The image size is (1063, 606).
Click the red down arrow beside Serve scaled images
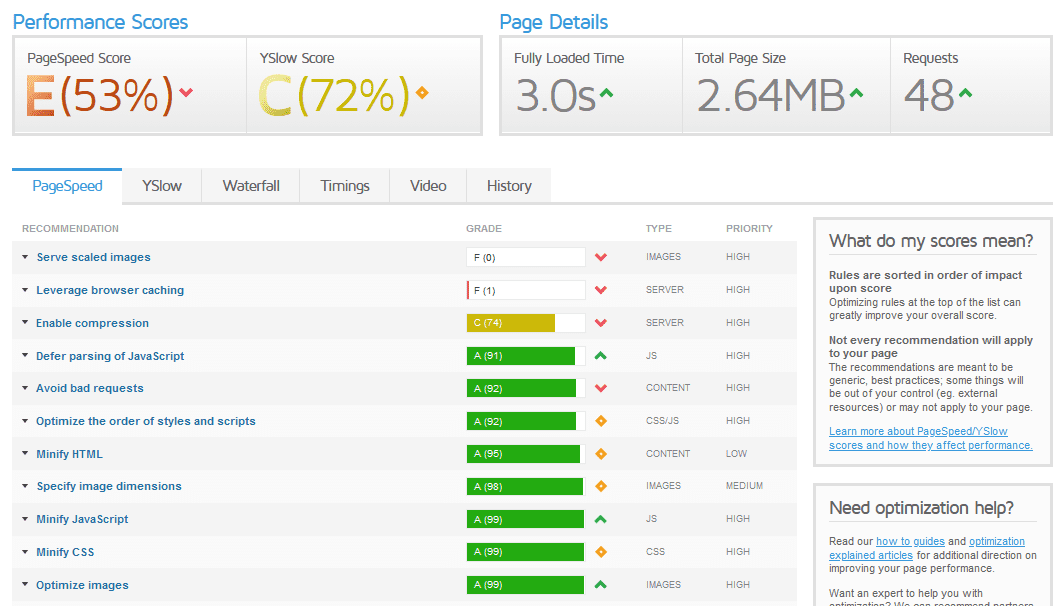click(x=600, y=256)
